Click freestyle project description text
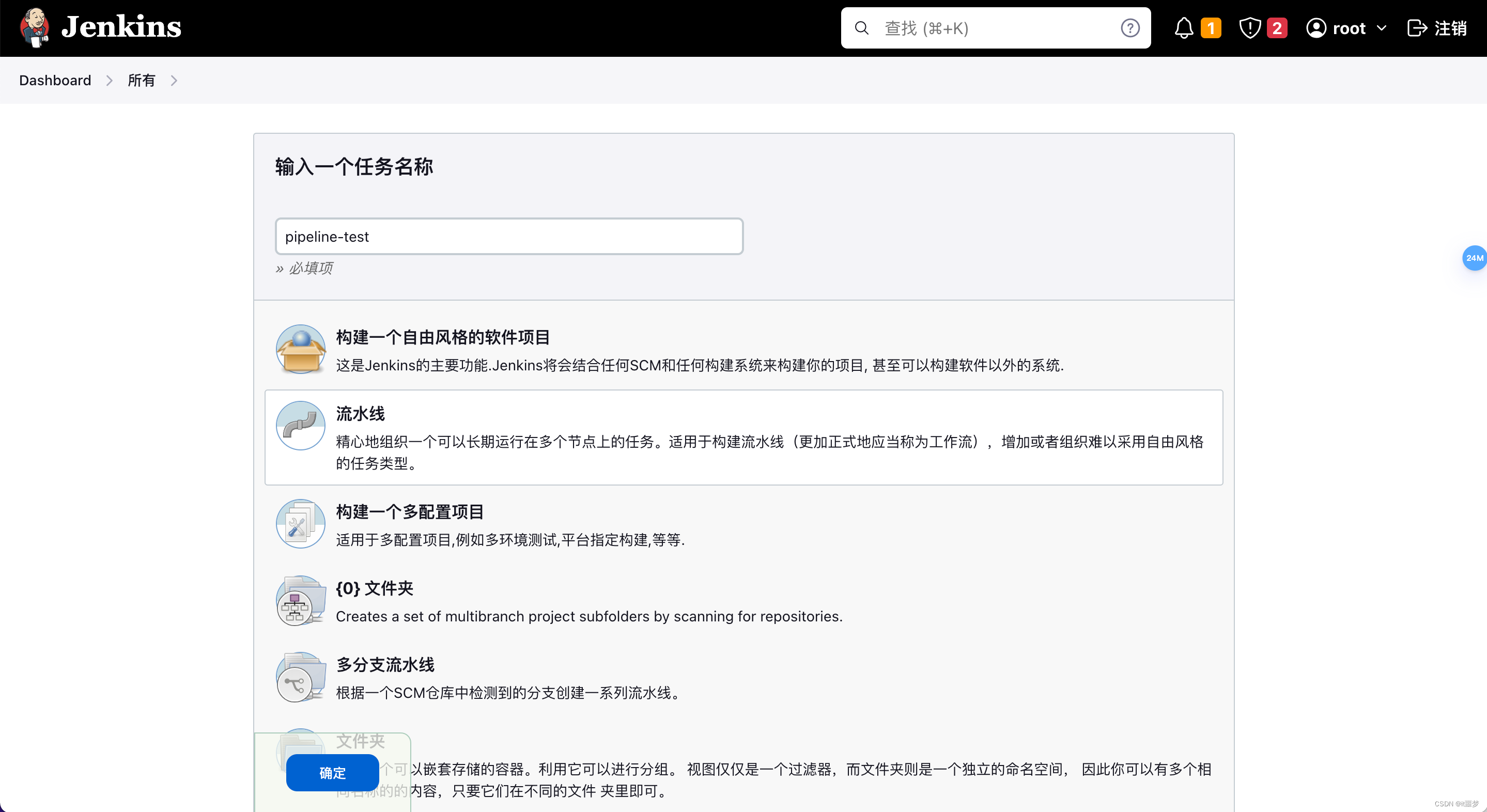The width and height of the screenshot is (1487, 812). coord(700,365)
